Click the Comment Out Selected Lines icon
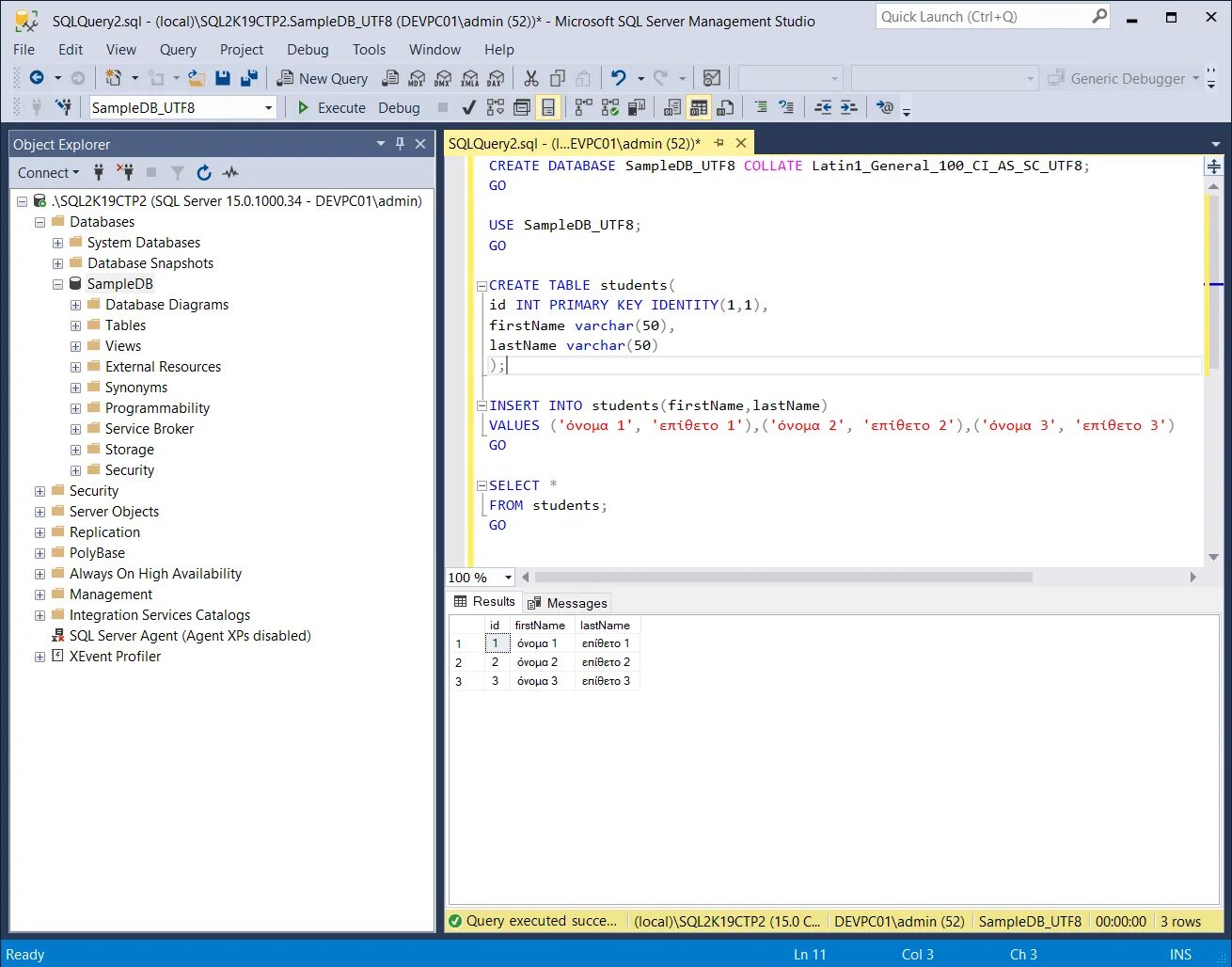The height and width of the screenshot is (967, 1232). tap(761, 107)
